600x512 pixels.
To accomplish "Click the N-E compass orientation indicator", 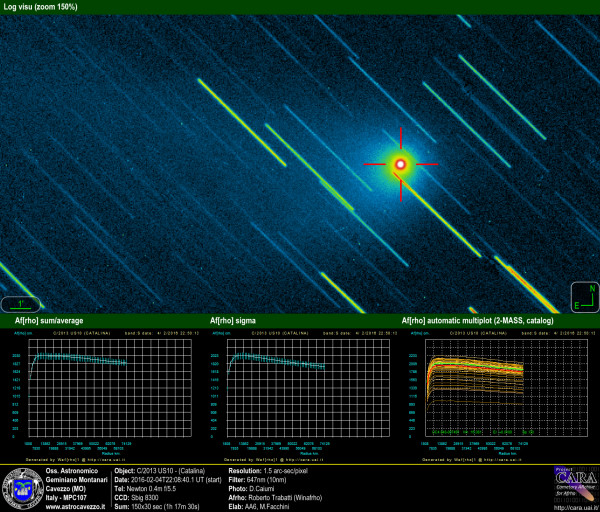I will pos(584,297).
